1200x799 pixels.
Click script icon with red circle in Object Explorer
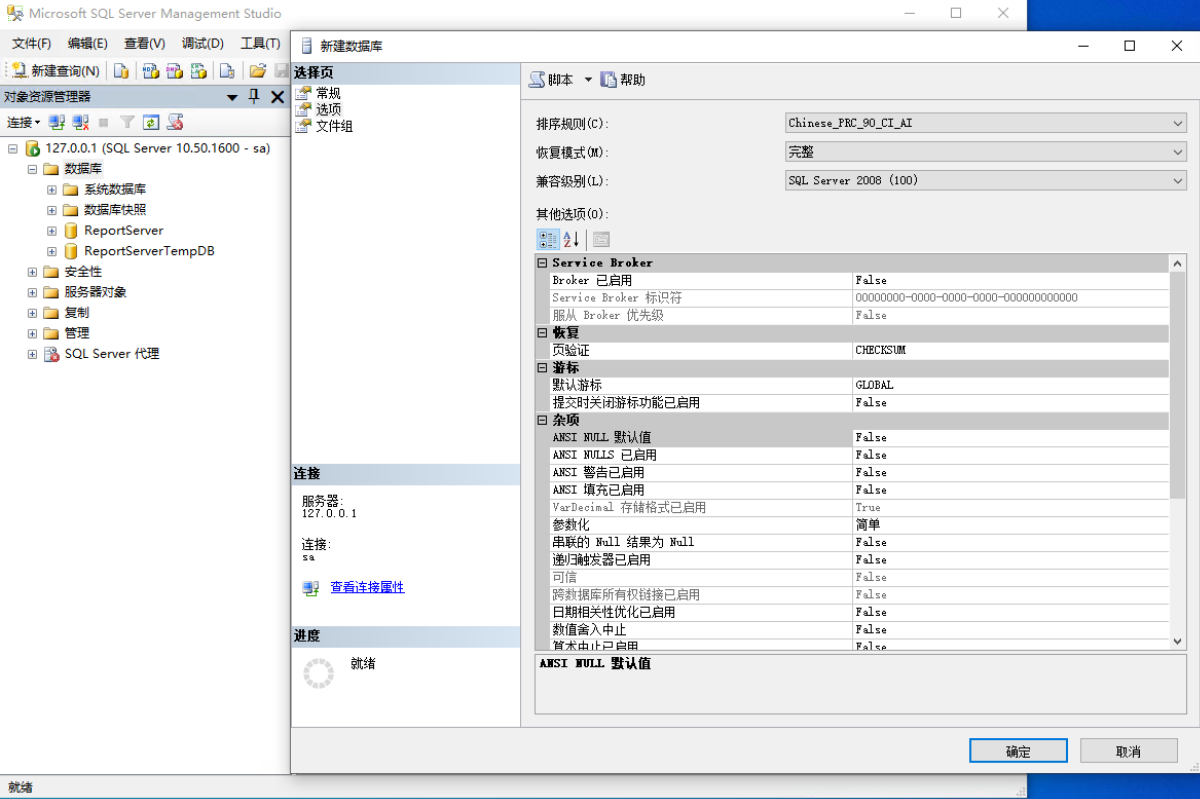(175, 122)
